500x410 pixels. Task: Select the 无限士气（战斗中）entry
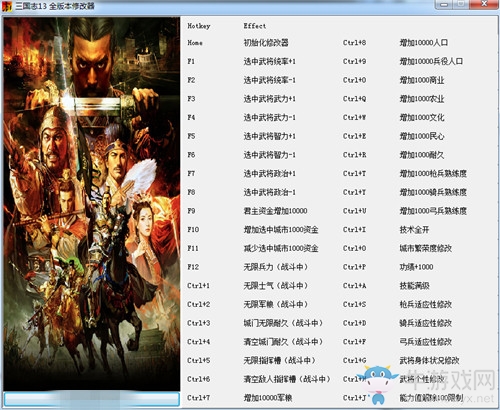point(276,285)
